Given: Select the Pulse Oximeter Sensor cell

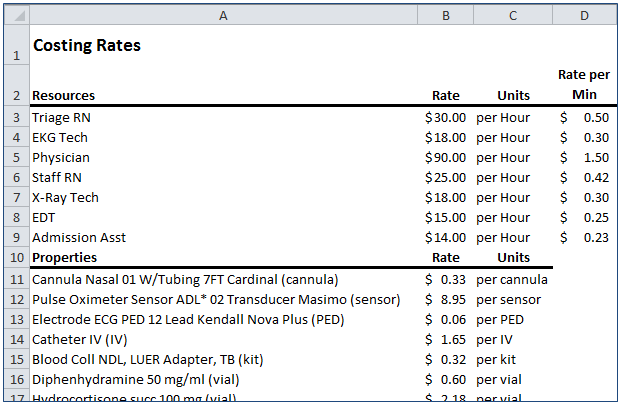Looking at the screenshot, I should coord(223,299).
